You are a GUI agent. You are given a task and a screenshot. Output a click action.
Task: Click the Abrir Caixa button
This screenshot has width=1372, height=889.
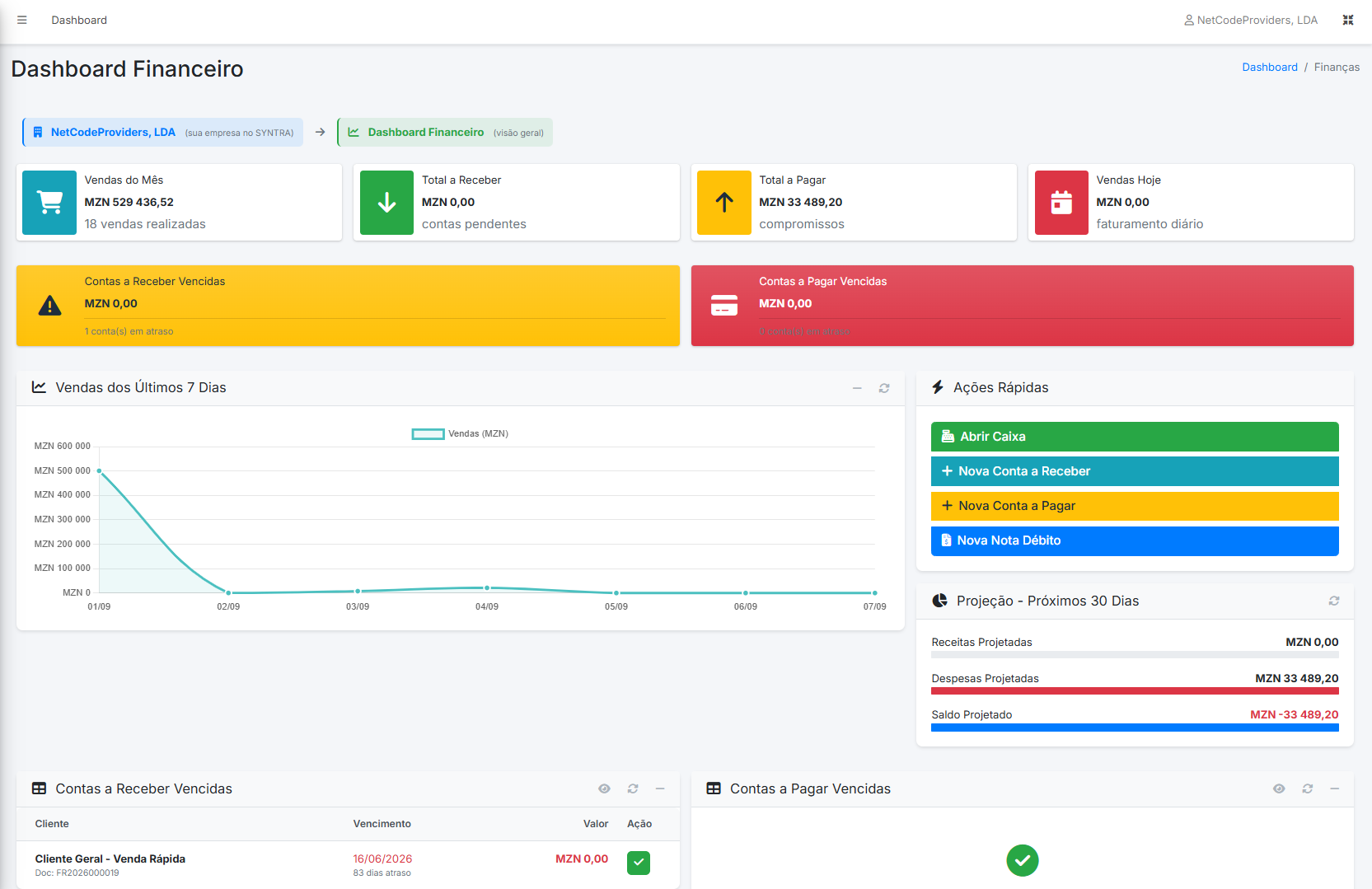pyautogui.click(x=1135, y=437)
